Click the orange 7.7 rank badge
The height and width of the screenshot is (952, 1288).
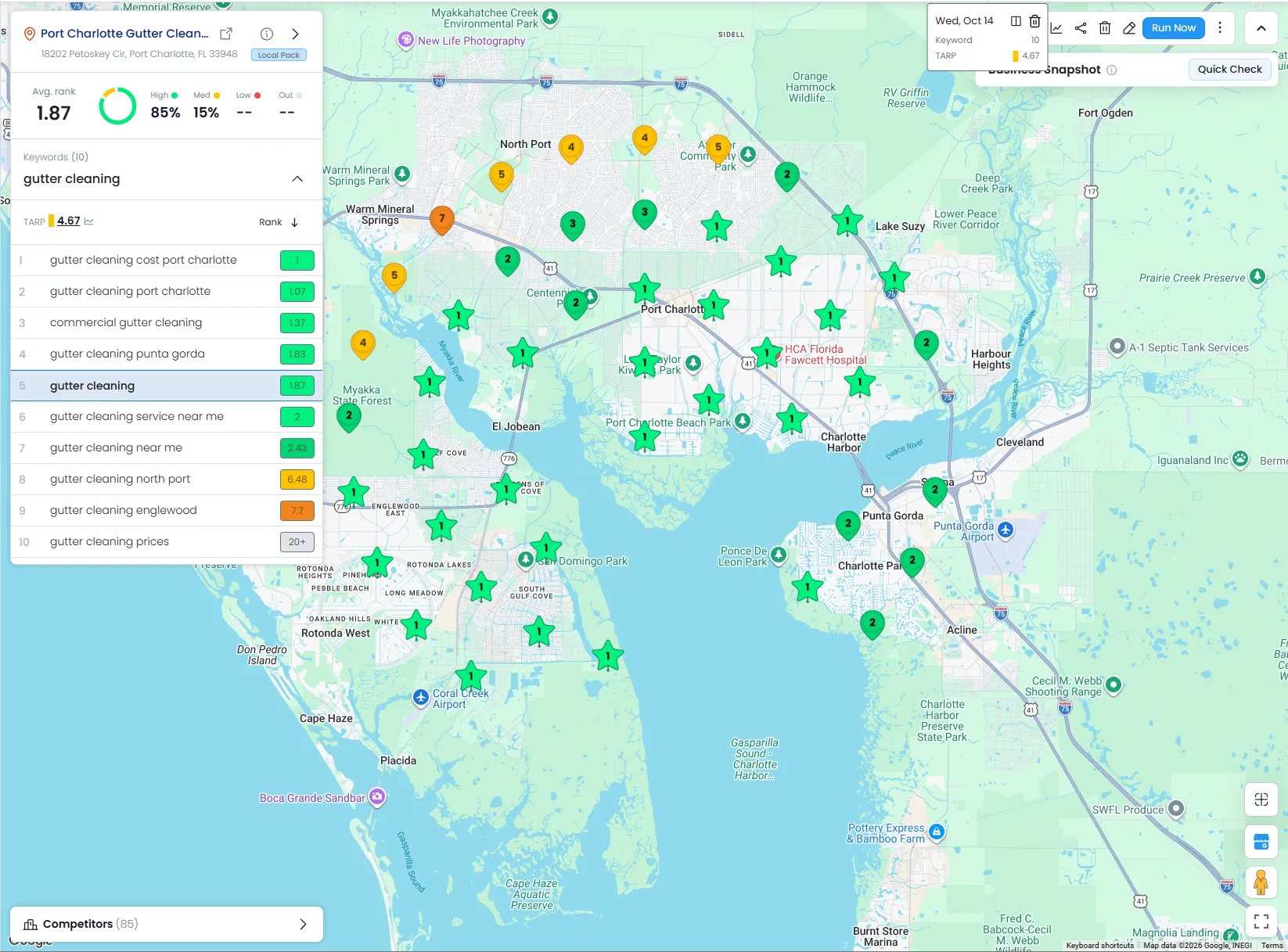(x=297, y=511)
